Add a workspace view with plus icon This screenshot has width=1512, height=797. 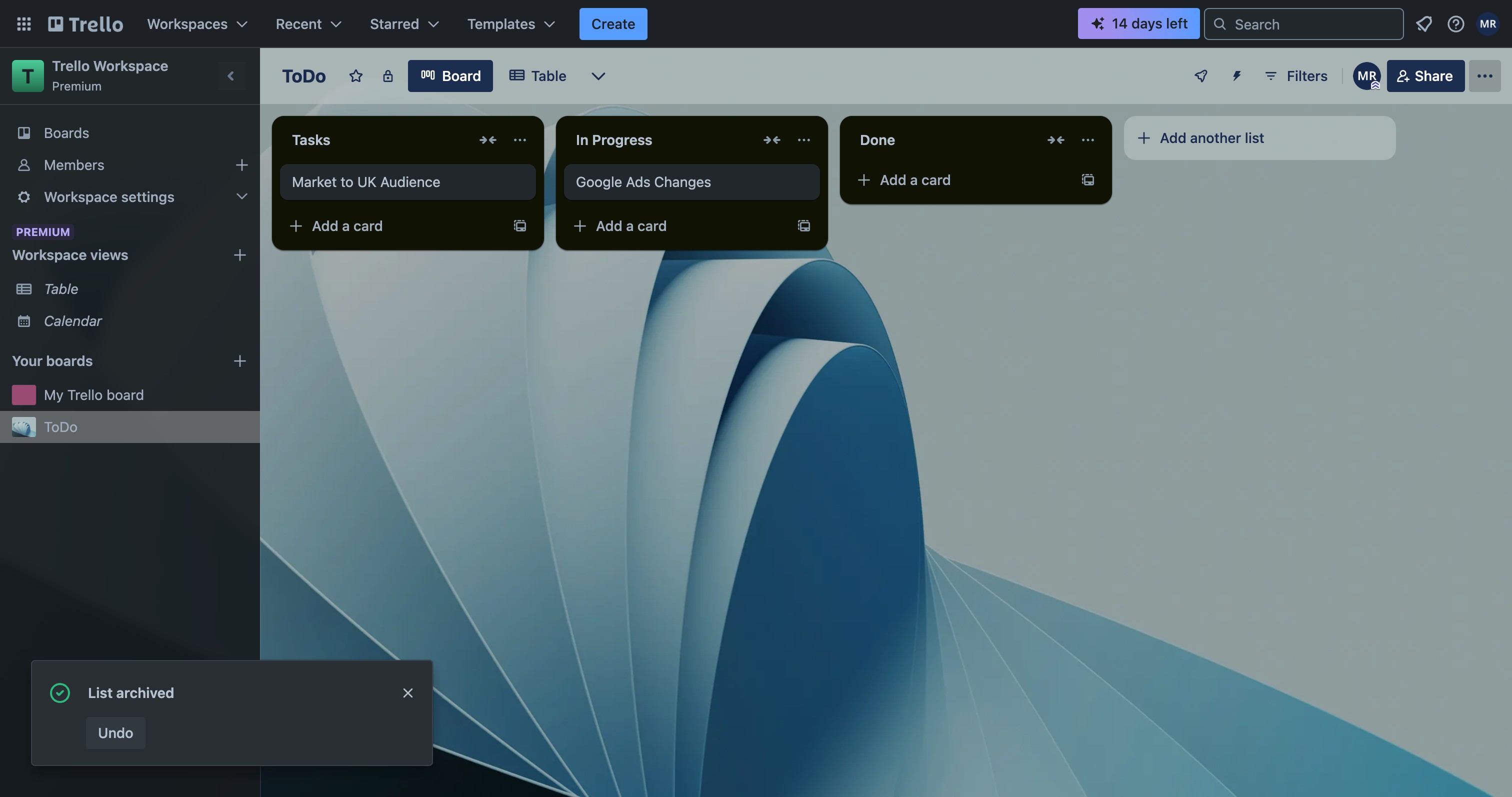click(x=239, y=254)
